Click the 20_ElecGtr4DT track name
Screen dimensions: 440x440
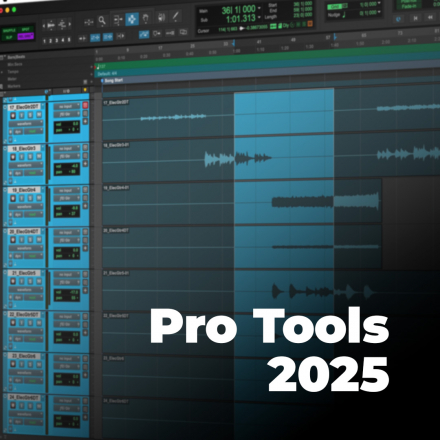(24, 232)
